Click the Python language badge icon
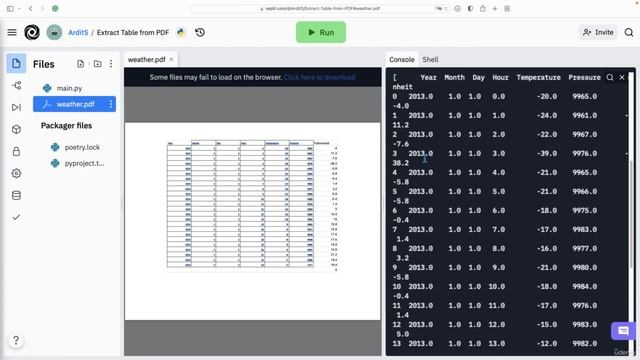This screenshot has width=640, height=360. click(181, 32)
